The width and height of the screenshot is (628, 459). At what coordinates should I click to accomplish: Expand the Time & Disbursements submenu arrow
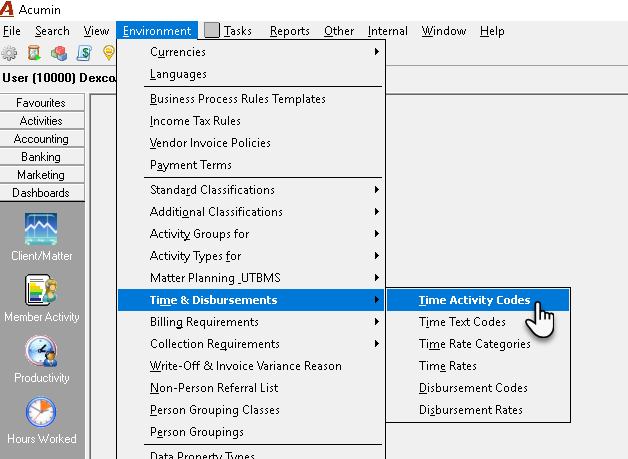click(x=376, y=300)
